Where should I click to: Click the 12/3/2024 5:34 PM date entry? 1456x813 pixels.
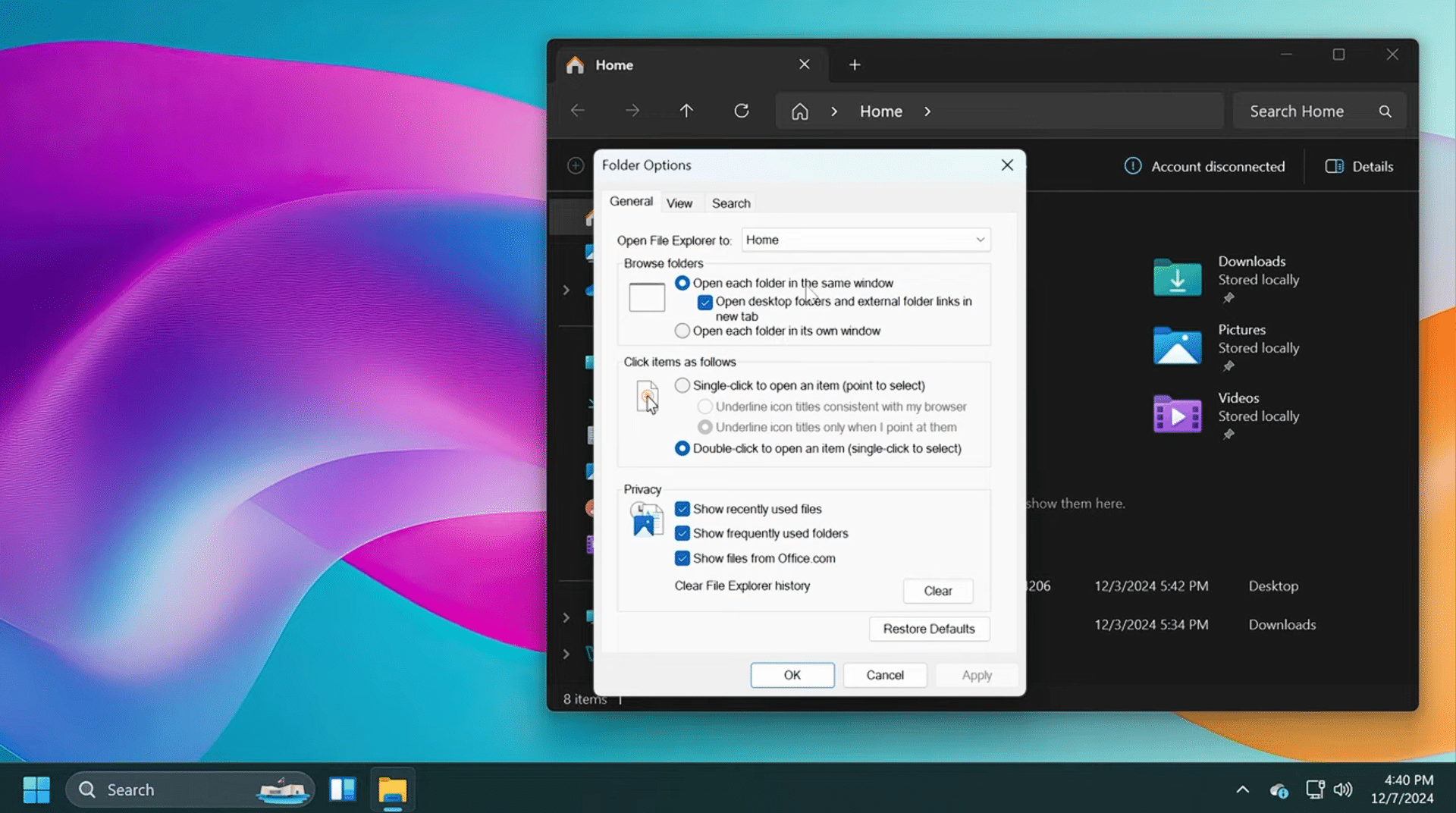(x=1151, y=625)
